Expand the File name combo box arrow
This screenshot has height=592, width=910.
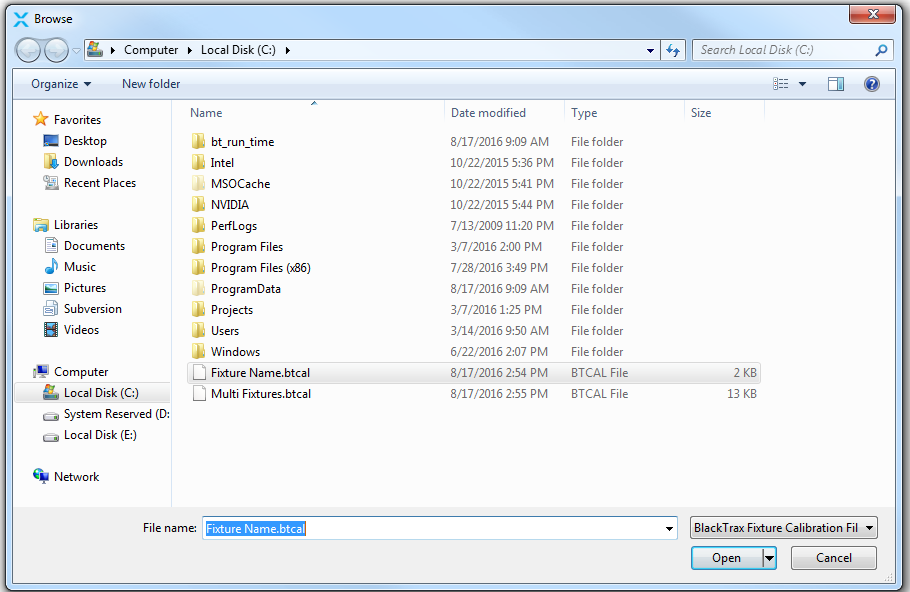pyautogui.click(x=670, y=527)
